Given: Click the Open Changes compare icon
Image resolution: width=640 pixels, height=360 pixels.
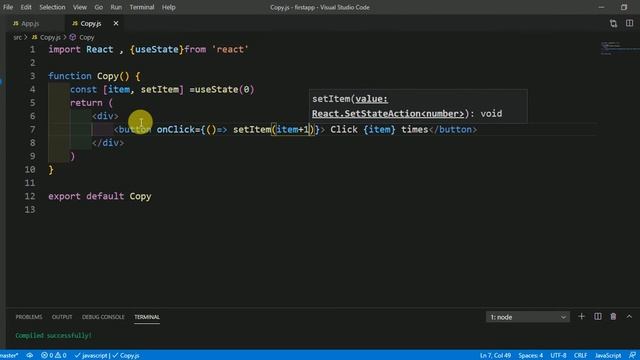Looking at the screenshot, I should (x=613, y=23).
